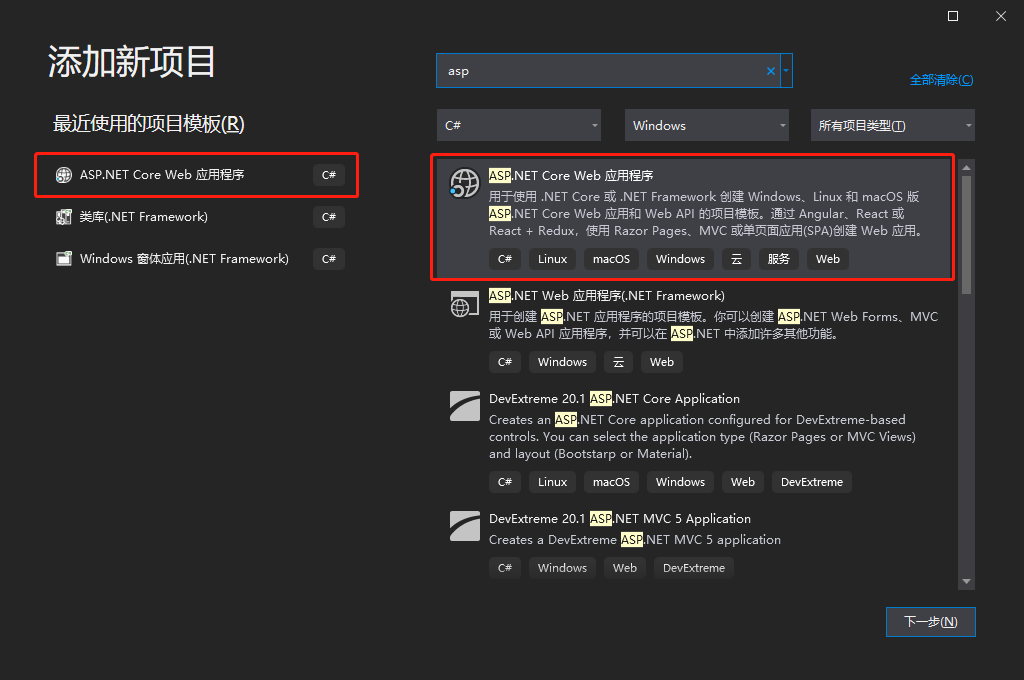Click the 类库(.NET Framework) recent template icon
This screenshot has width=1024, height=680.
click(x=63, y=217)
